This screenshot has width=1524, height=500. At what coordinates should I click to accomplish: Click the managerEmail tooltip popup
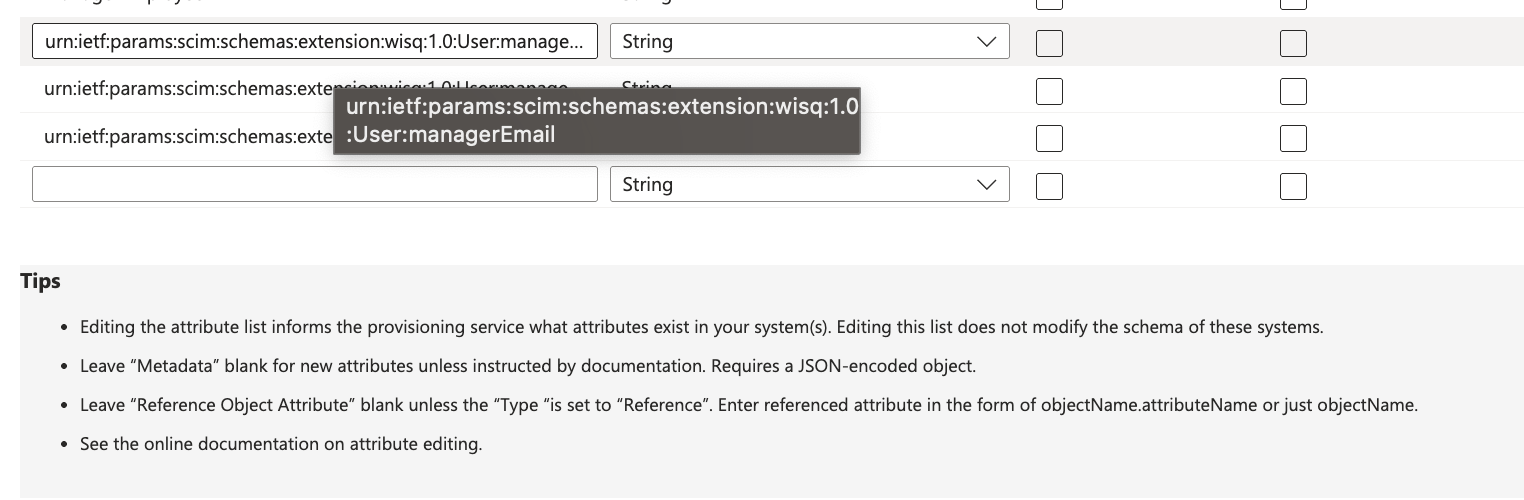596,120
